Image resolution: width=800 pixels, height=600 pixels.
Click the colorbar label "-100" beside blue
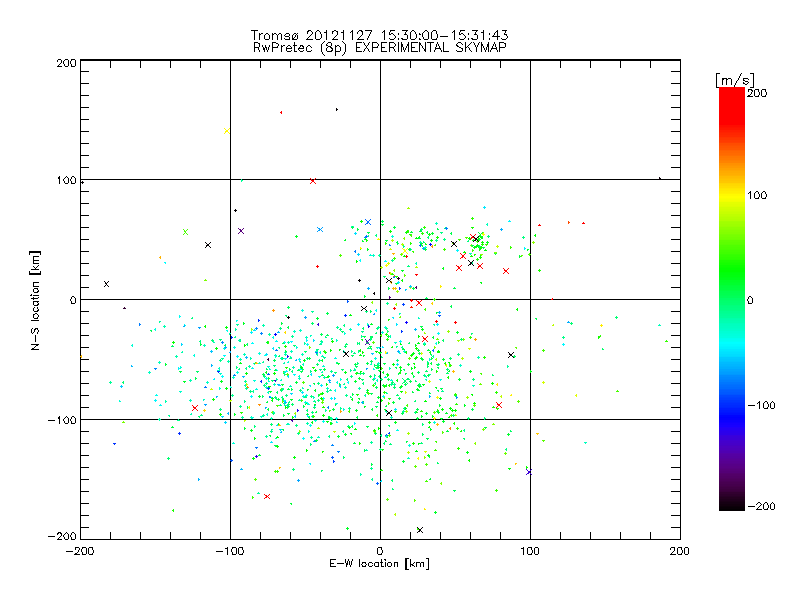coord(761,405)
